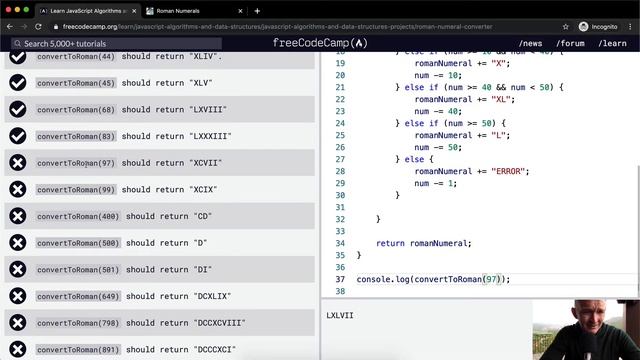The image size is (640, 360).
Task: Click the fail icon for convertToRoman(798)
Action: (x=18, y=323)
